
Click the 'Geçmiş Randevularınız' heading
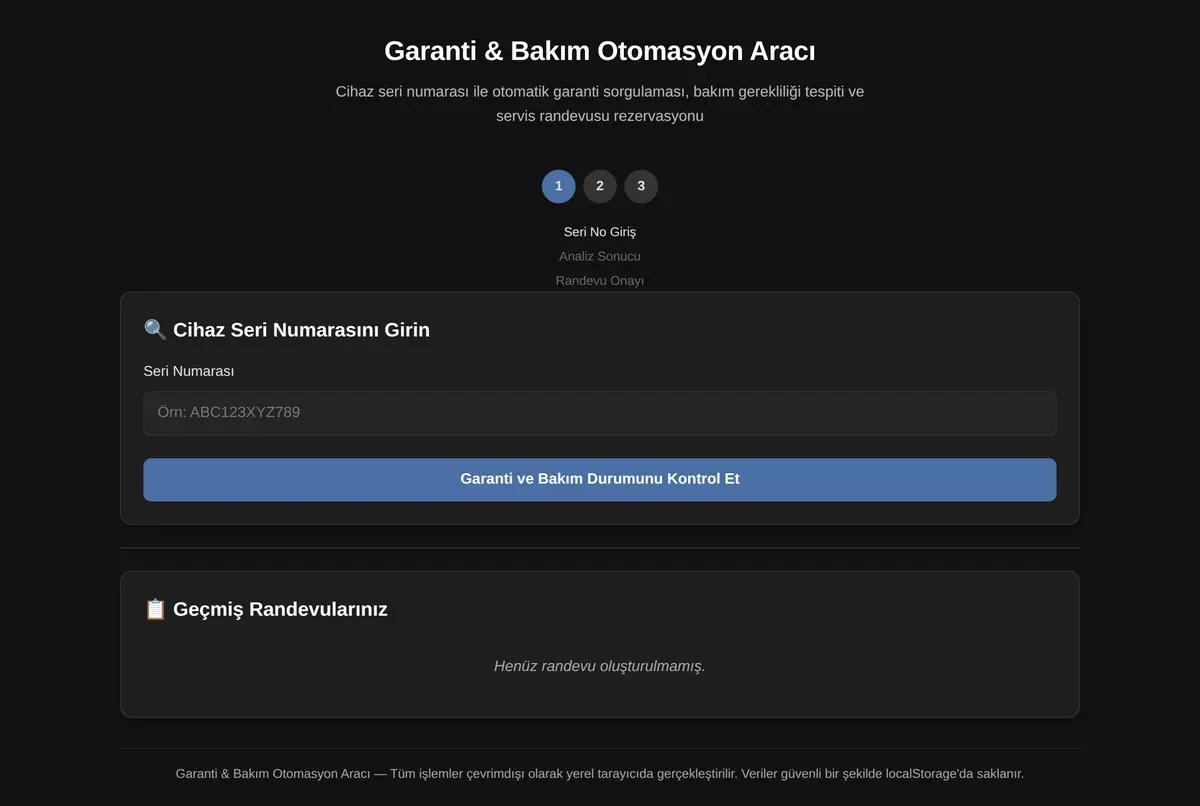pyautogui.click(x=280, y=609)
